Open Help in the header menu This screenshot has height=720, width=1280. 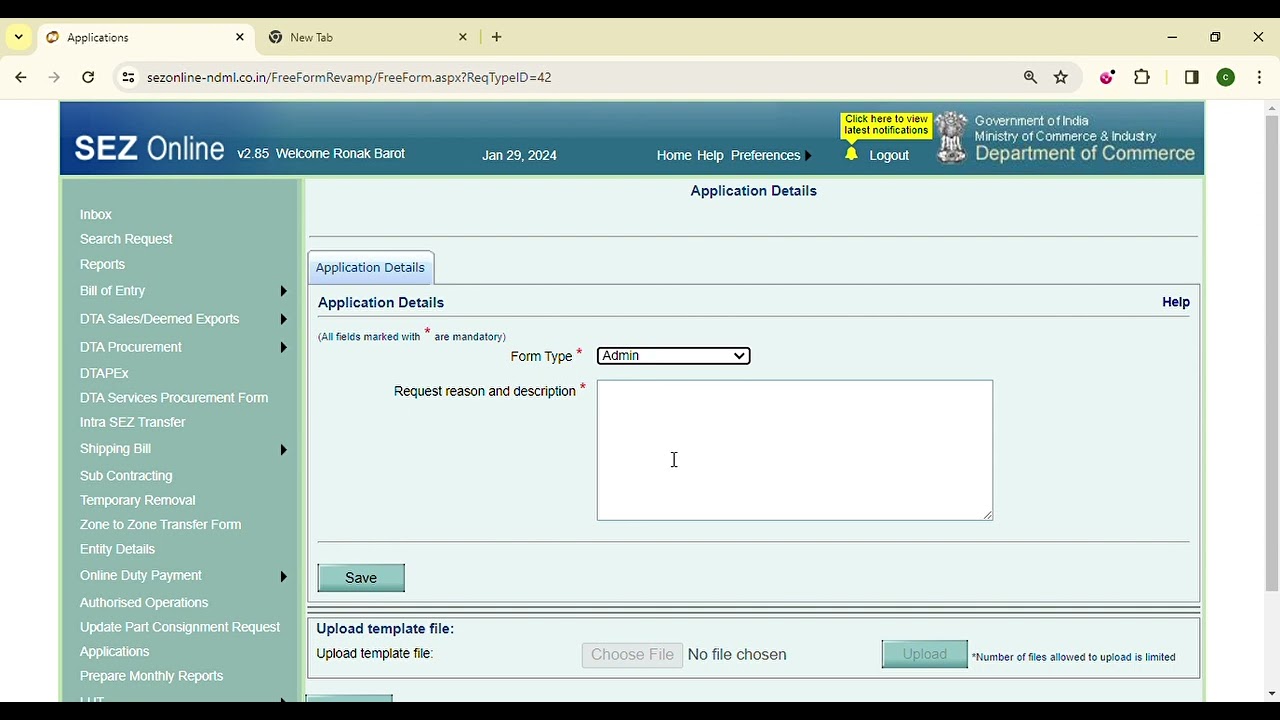click(710, 155)
